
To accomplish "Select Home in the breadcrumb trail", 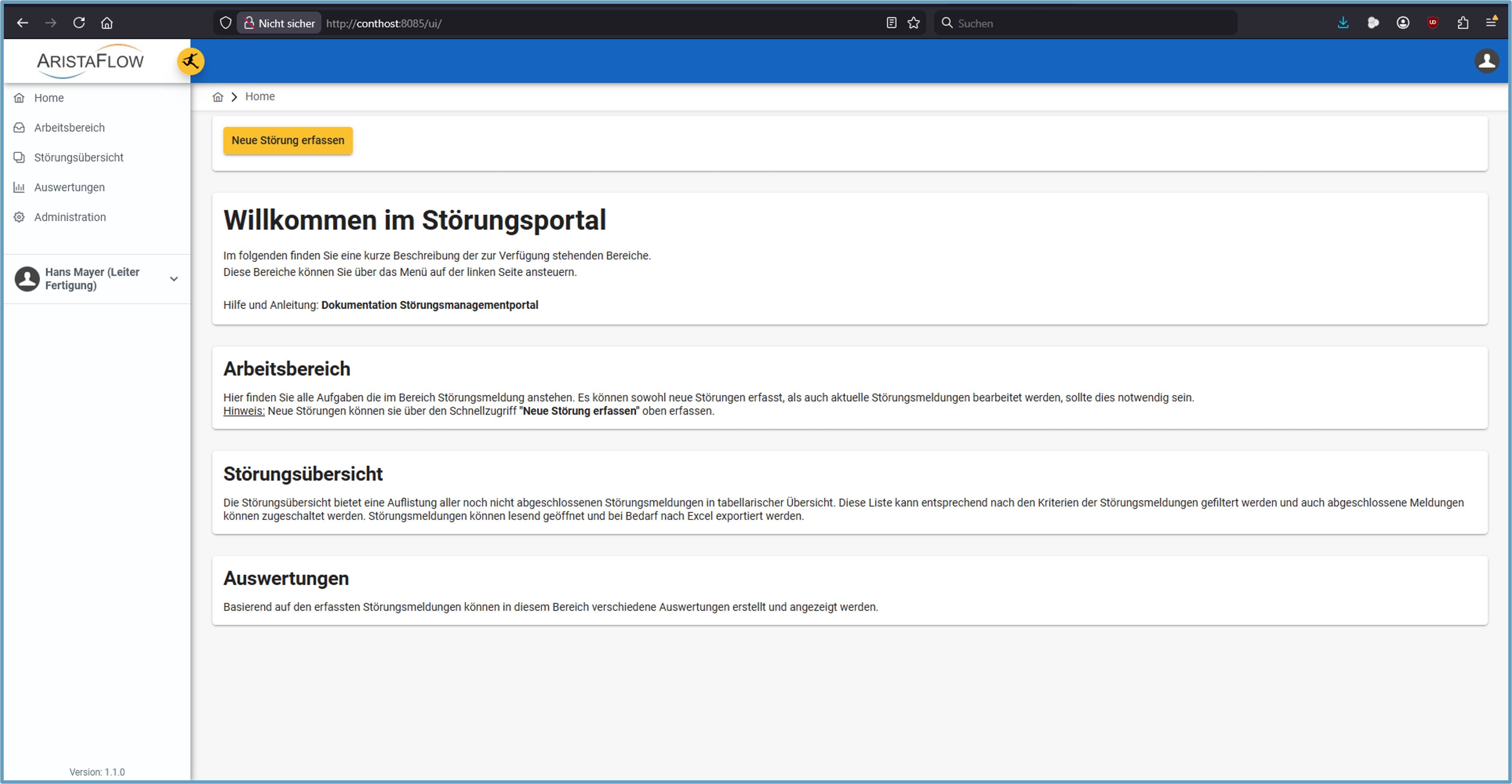I will [260, 96].
